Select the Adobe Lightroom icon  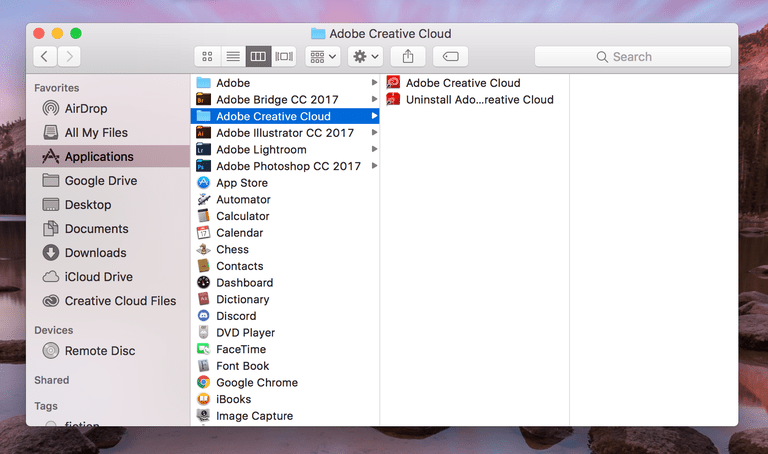point(203,149)
